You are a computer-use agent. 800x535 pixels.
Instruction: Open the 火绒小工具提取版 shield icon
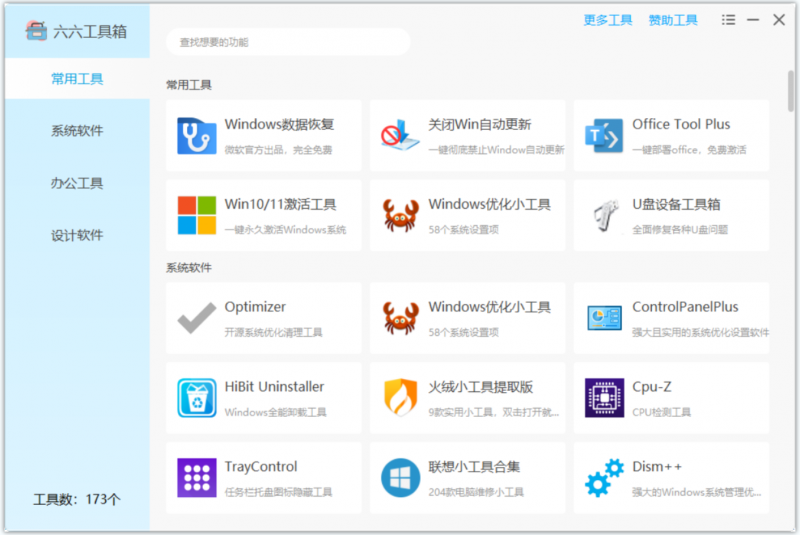pos(401,398)
